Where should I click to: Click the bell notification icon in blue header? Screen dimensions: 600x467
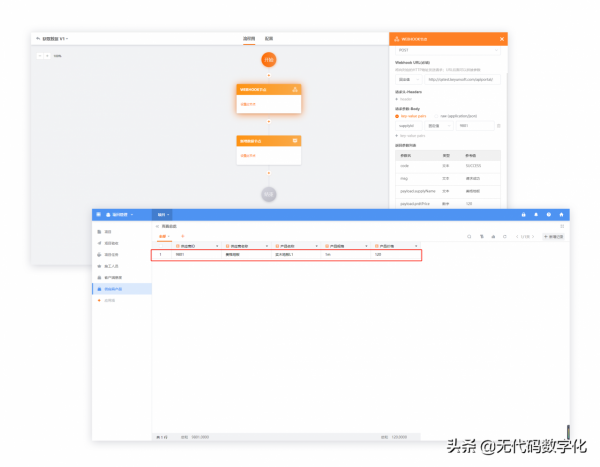click(x=536, y=214)
